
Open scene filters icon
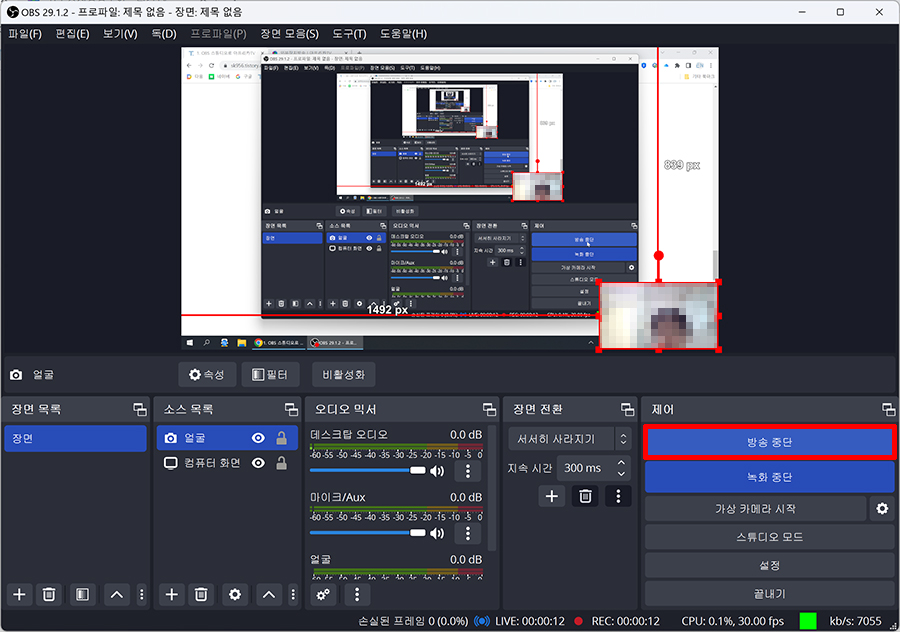point(82,595)
